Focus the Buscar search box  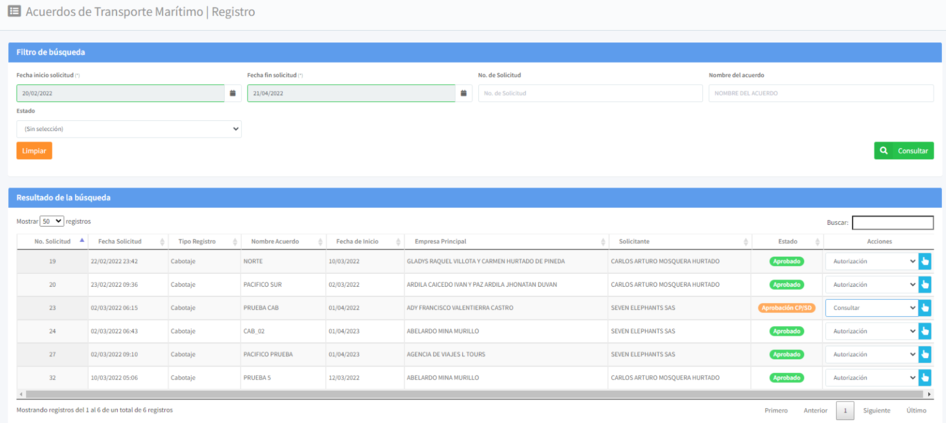(892, 222)
